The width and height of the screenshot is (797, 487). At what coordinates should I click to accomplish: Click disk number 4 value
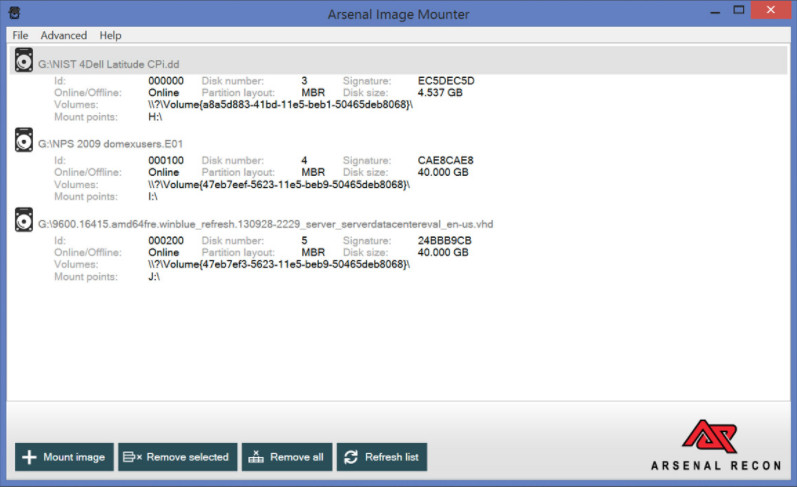click(x=304, y=160)
